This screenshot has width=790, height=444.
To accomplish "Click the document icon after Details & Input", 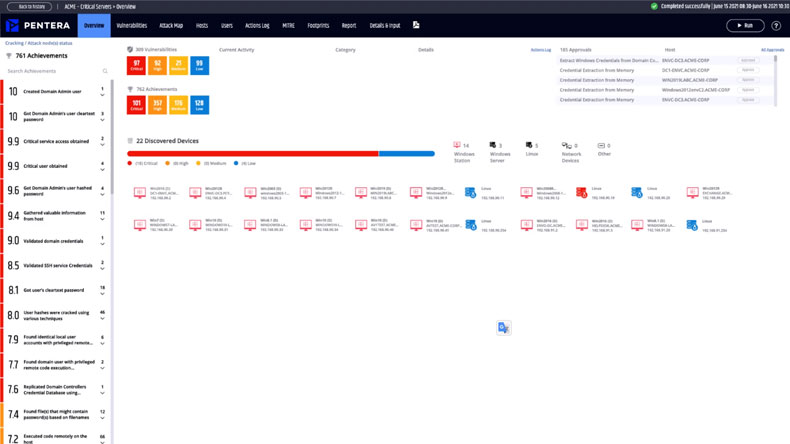I will click(x=416, y=25).
